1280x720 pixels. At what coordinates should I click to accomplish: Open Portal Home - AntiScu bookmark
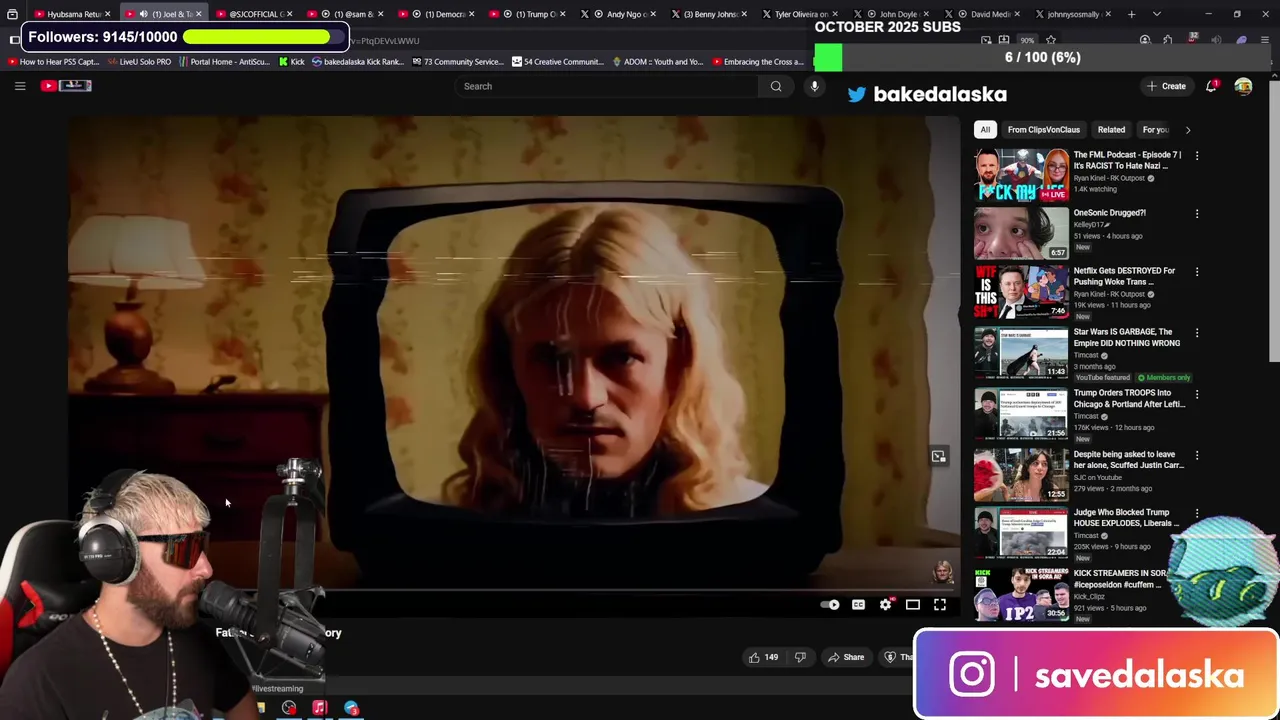tap(224, 62)
